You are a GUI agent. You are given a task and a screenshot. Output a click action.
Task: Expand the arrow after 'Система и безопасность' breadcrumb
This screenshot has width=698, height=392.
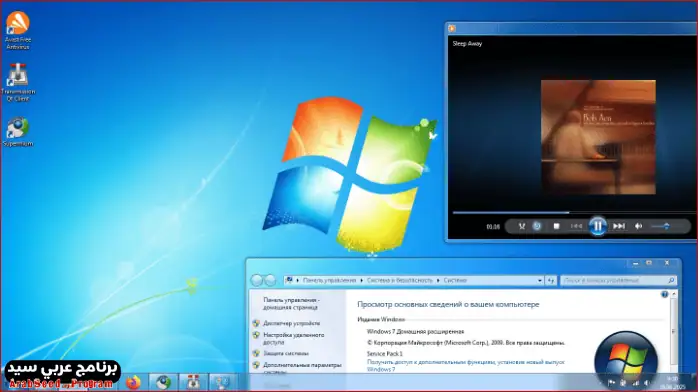[x=438, y=280]
